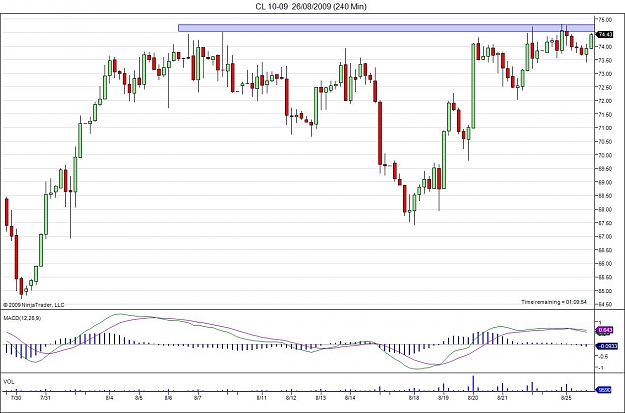Select the MACD histogram value marker -0.0933
This screenshot has width=625, height=413.
(607, 346)
